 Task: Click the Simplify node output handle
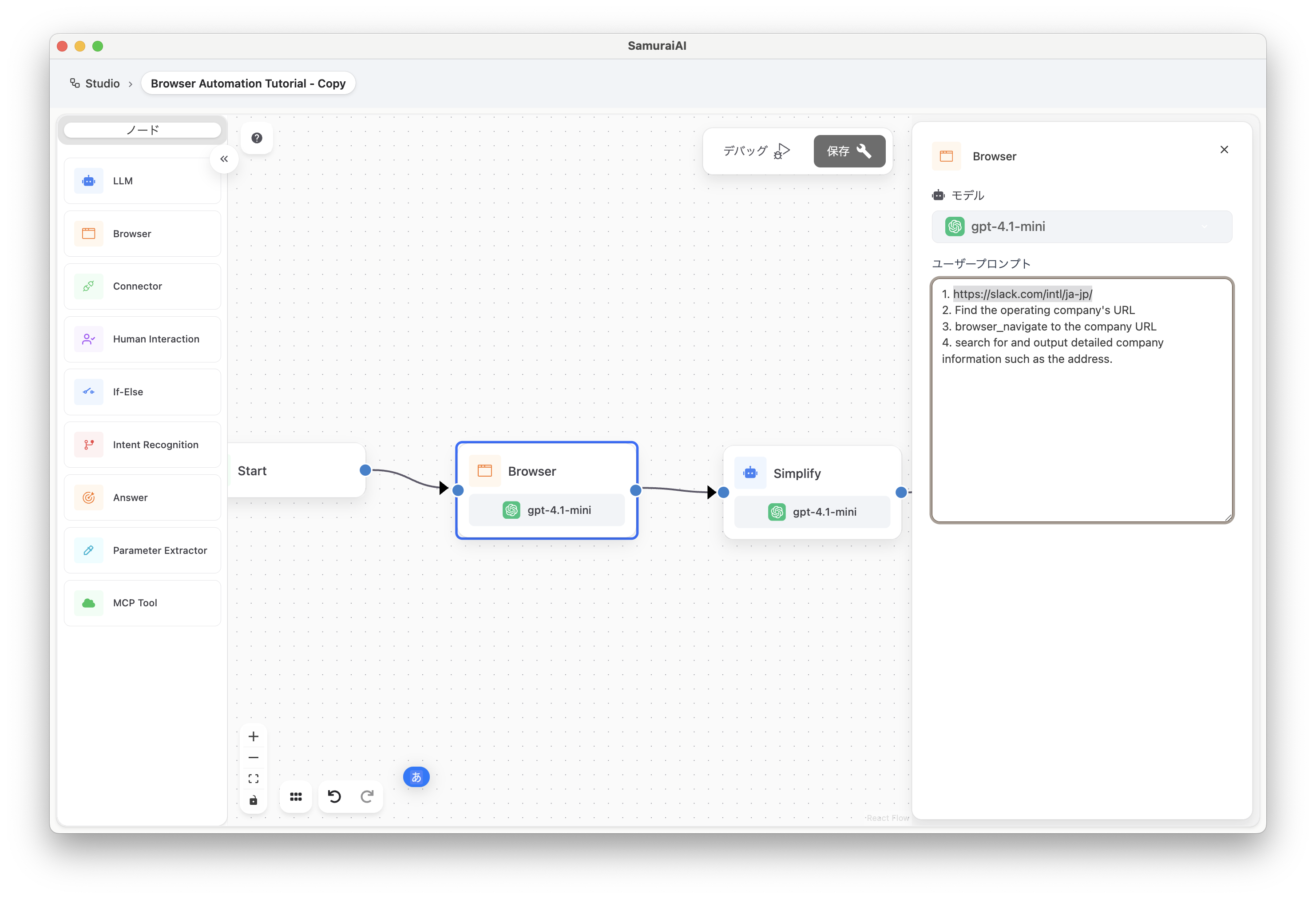click(x=901, y=493)
